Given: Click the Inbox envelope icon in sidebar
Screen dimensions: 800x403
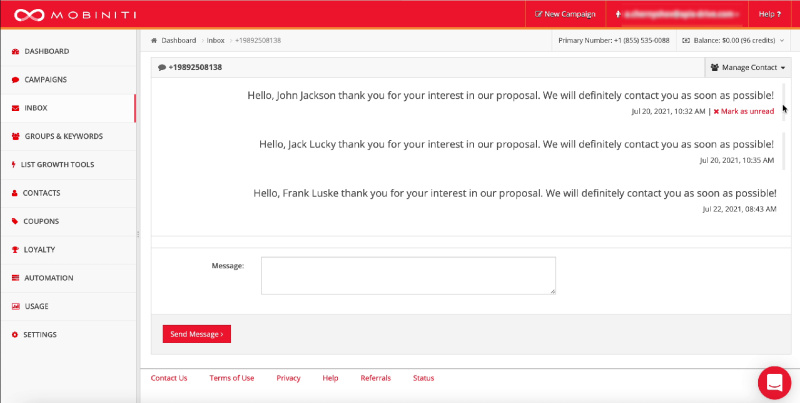Looking at the screenshot, I should point(14,108).
